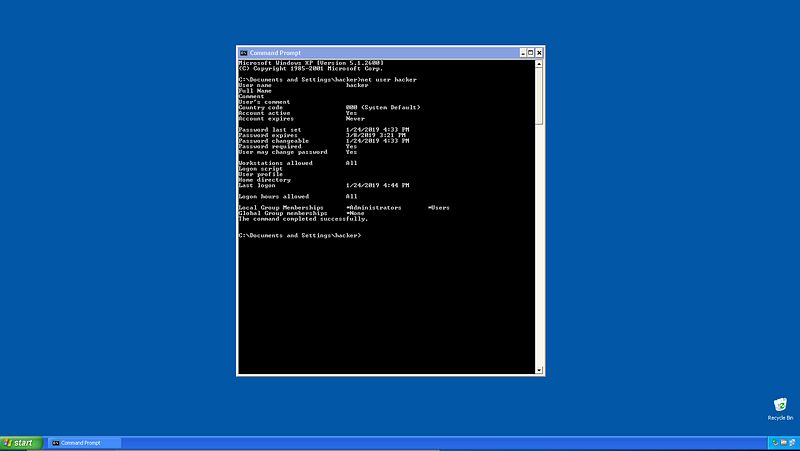This screenshot has height=451, width=800.
Task: Select the Command Prompt taskbar button
Action: click(85, 443)
